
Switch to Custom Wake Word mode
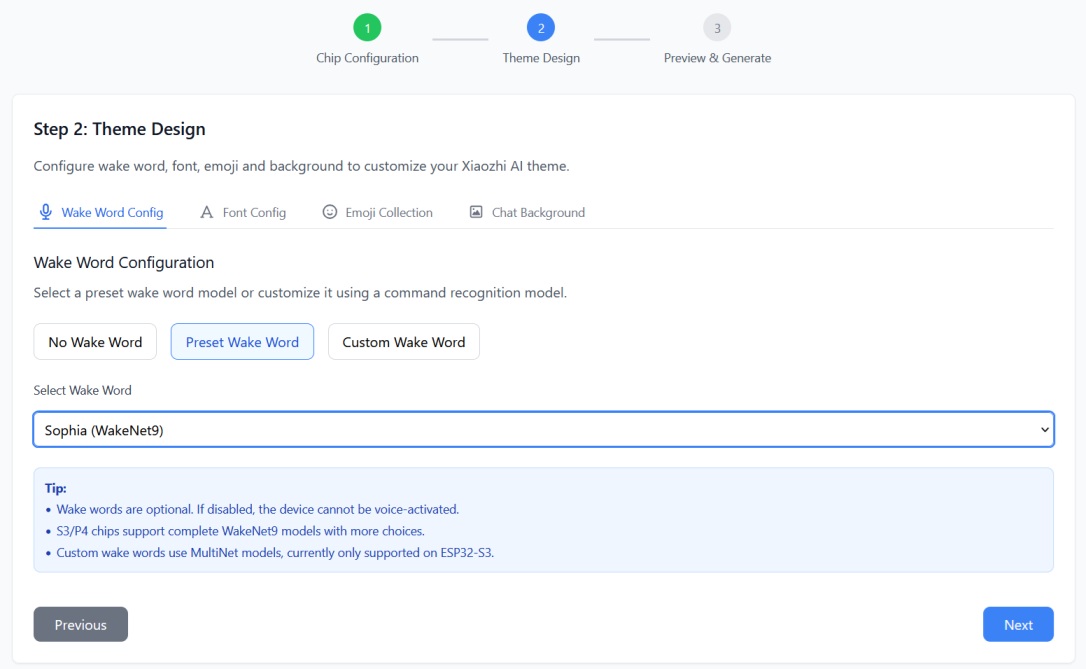[403, 342]
